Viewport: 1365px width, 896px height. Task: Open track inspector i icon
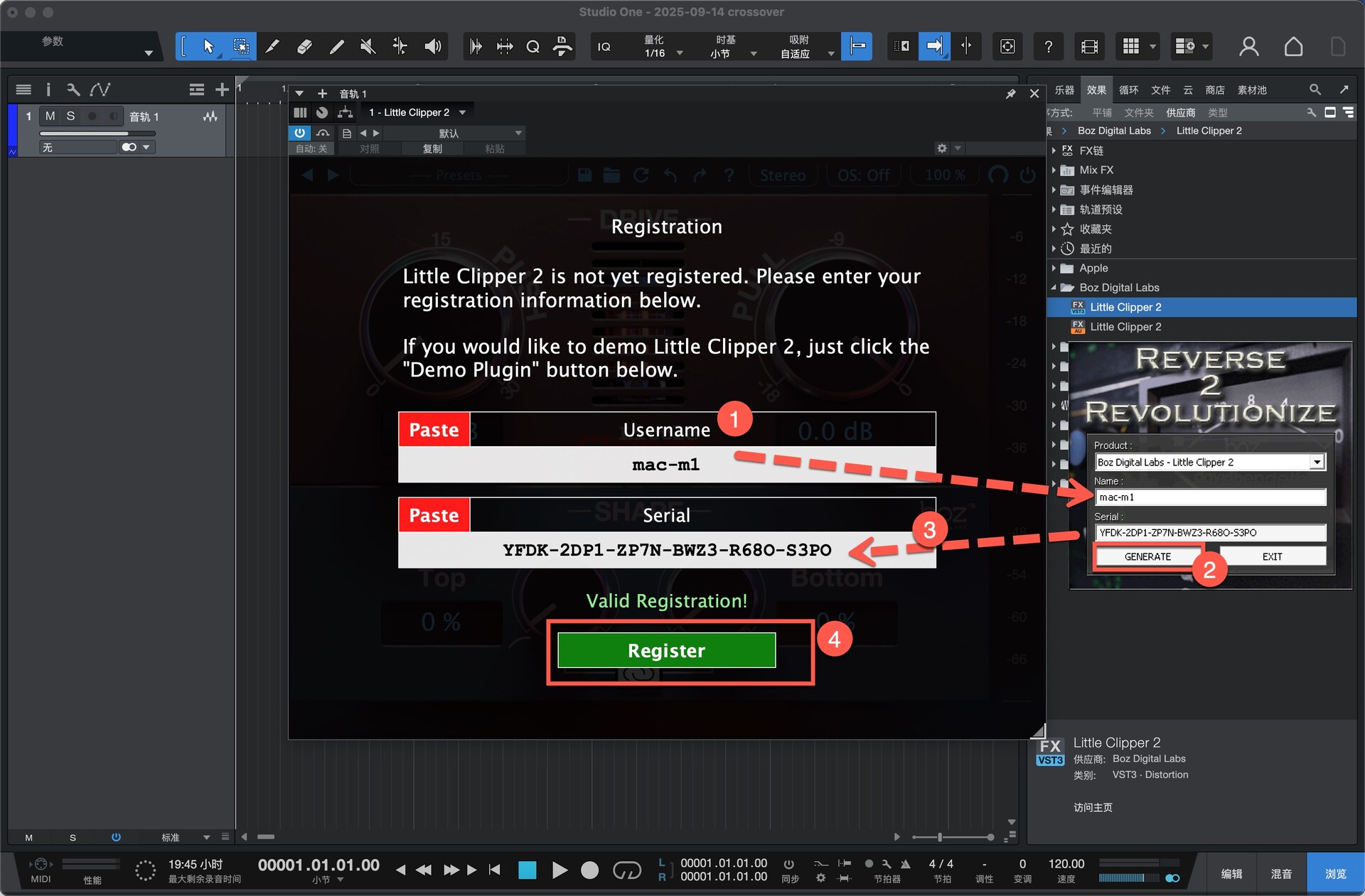tap(48, 90)
